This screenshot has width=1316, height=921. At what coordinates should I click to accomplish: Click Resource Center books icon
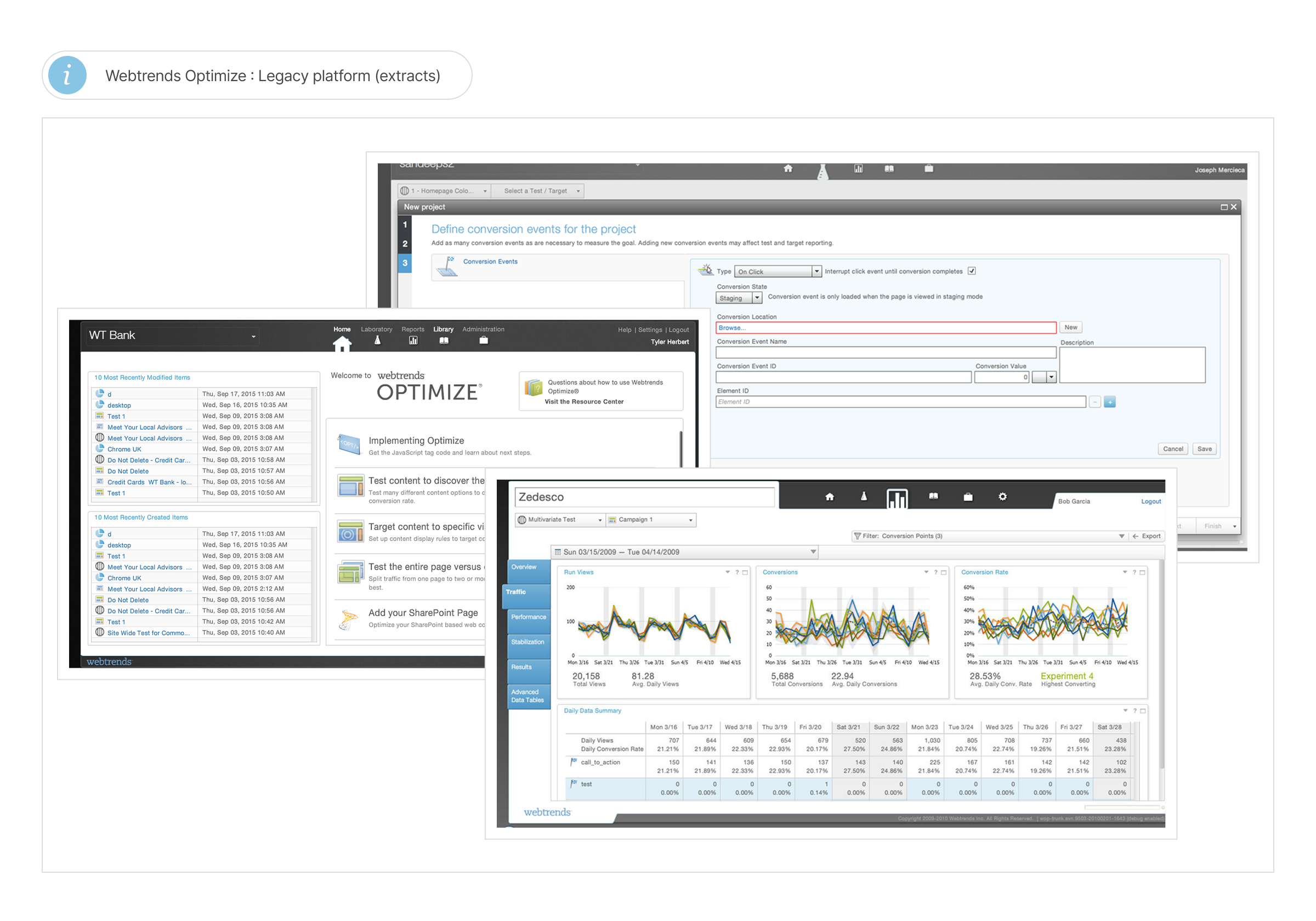[x=534, y=388]
